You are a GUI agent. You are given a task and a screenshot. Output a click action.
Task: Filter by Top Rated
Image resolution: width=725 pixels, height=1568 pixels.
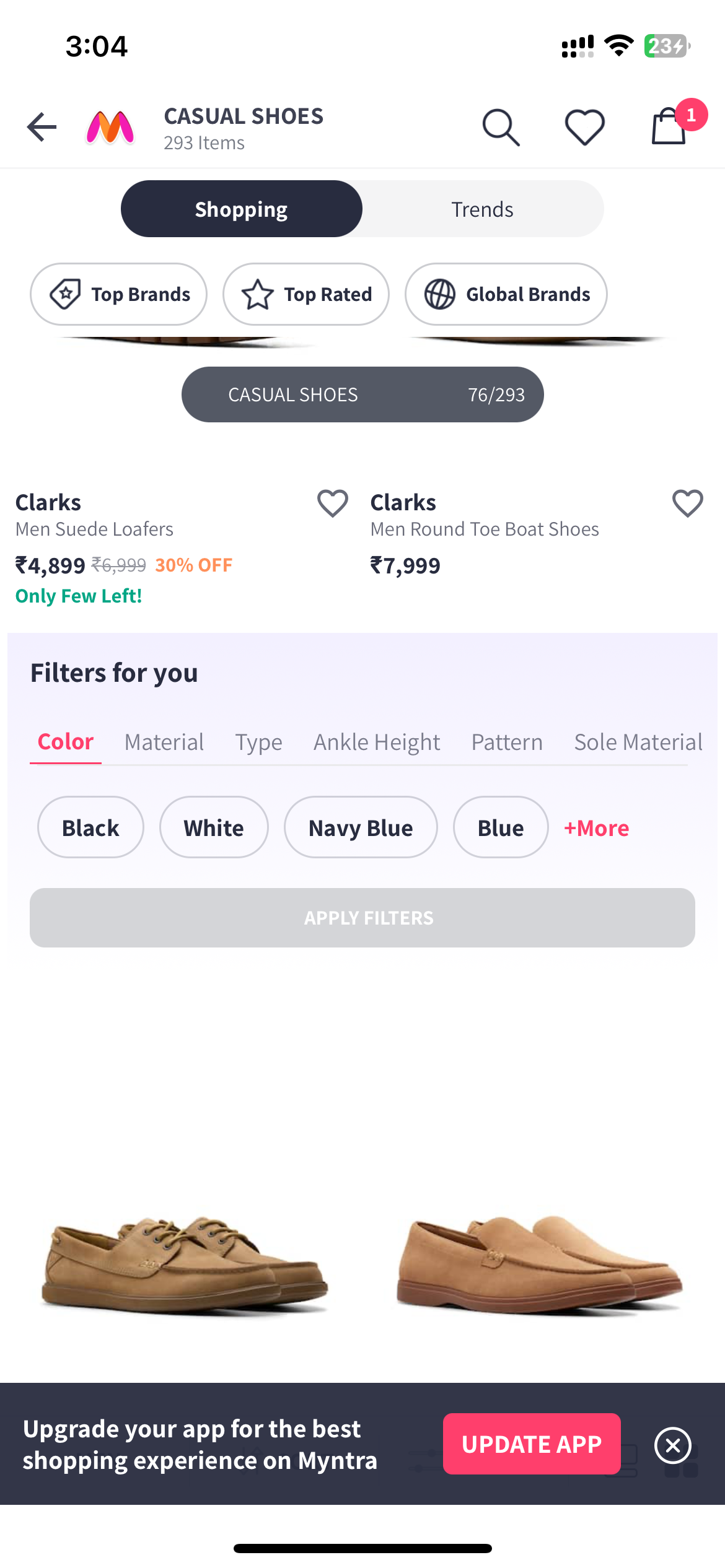306,294
